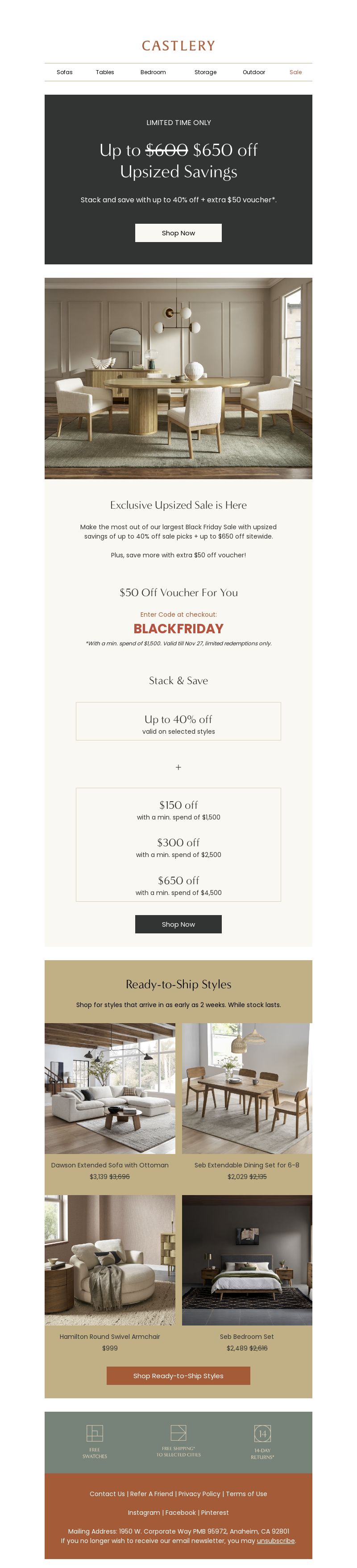Open the Storage category
Image resolution: width=357 pixels, height=1568 pixels.
click(x=206, y=72)
